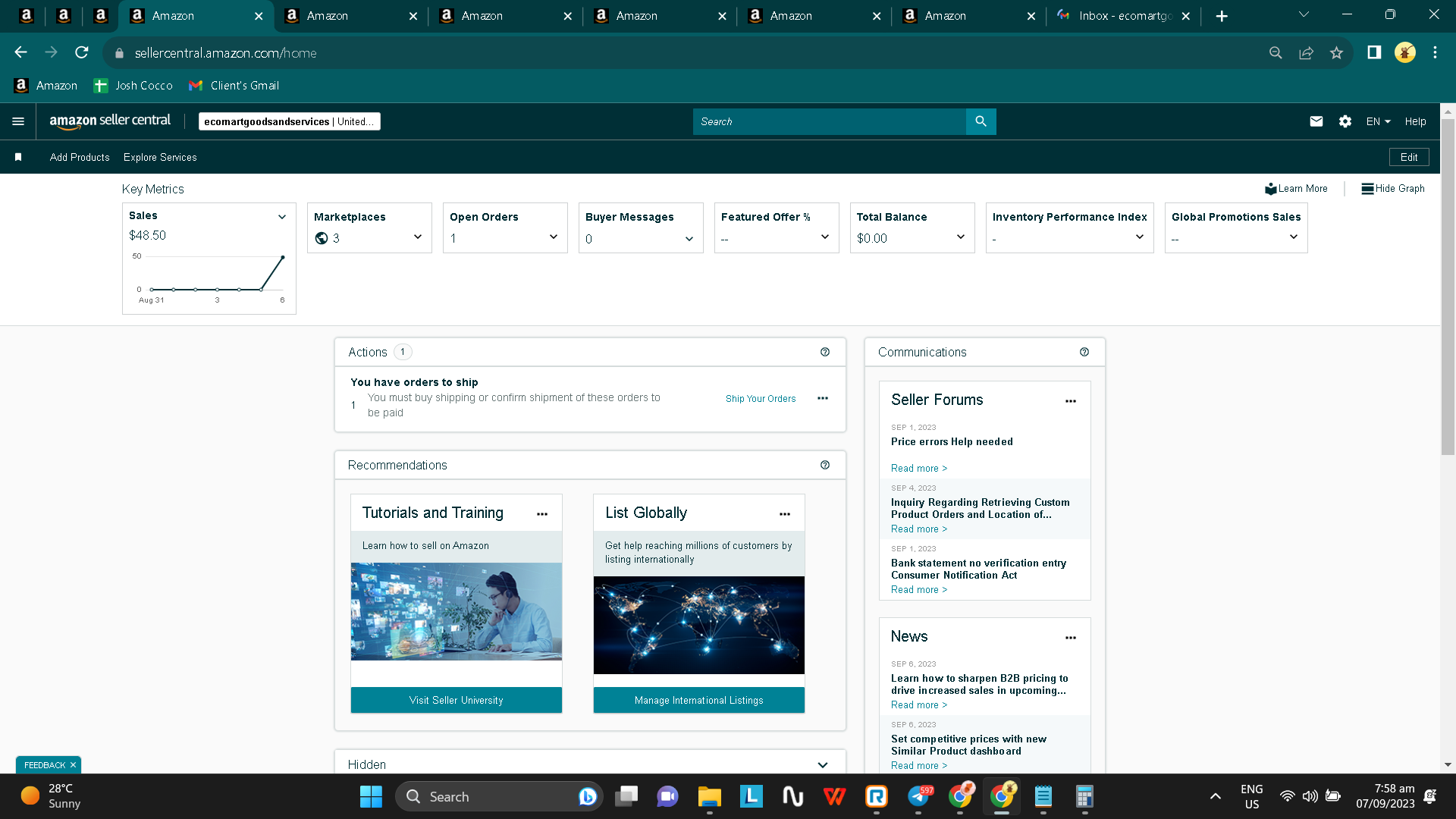Open File Explorer from the taskbar

pos(709,796)
